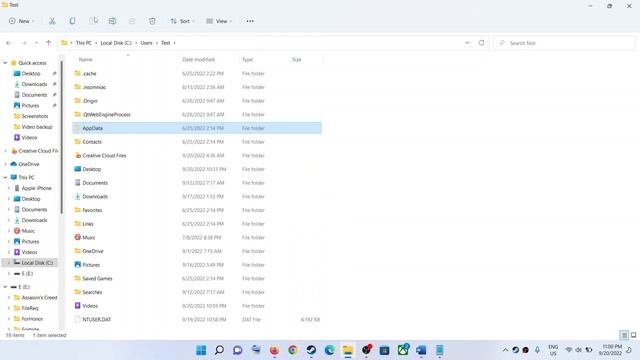Open the Windows Start button

pyautogui.click(x=201, y=350)
